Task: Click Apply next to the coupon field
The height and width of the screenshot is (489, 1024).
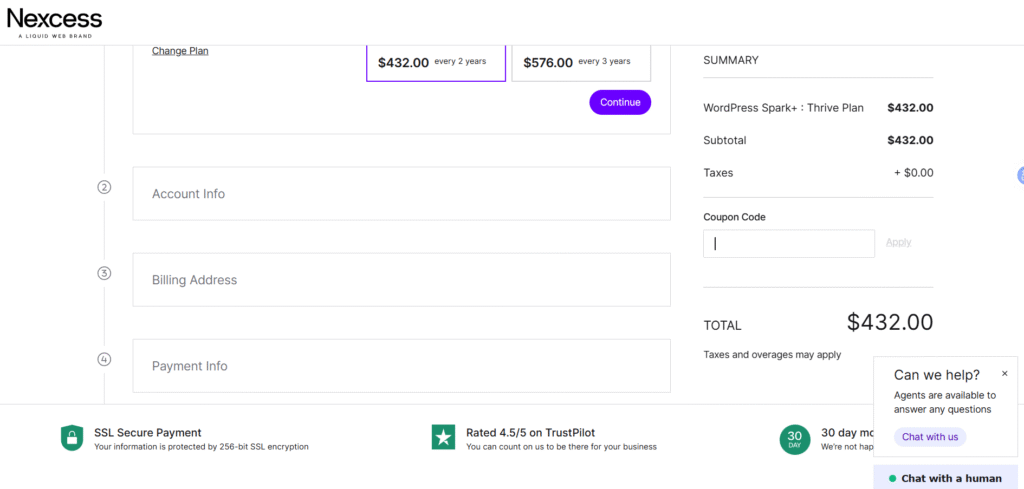Action: [x=898, y=242]
